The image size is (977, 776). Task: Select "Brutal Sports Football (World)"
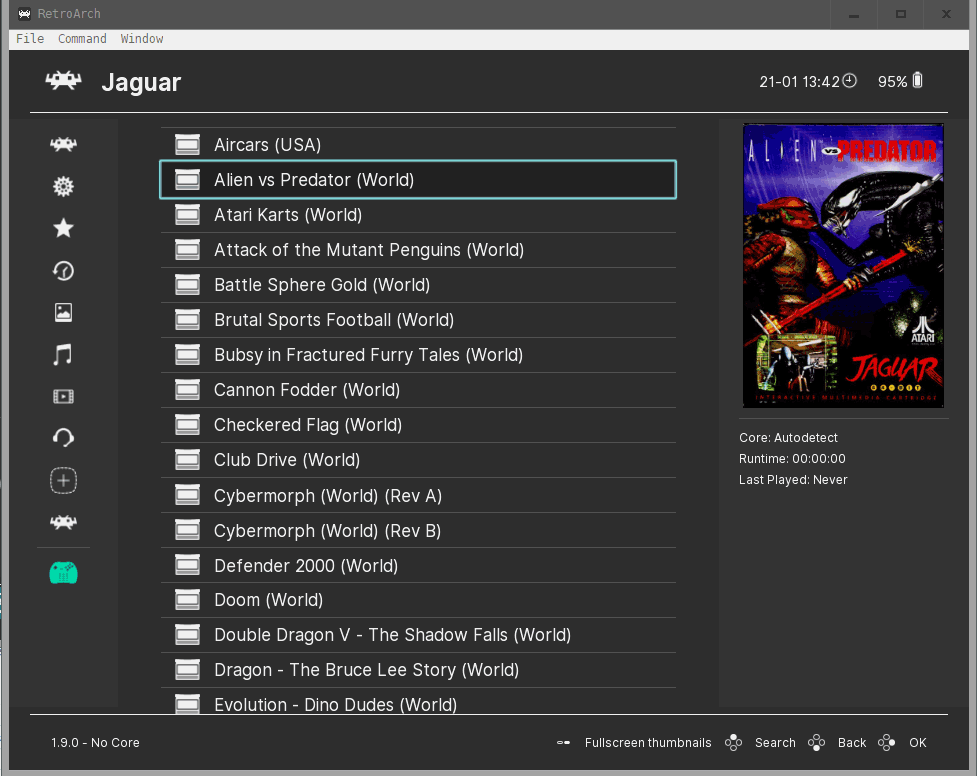[418, 320]
